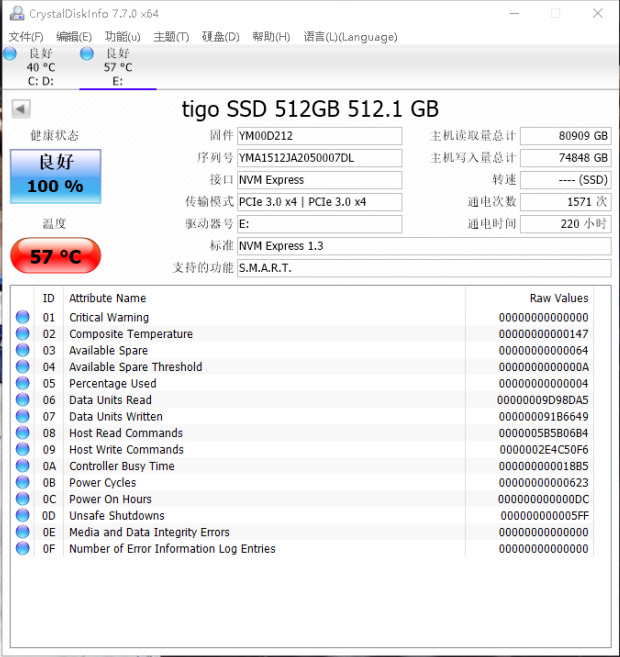Select the C: D: disk status orb
The height and width of the screenshot is (657, 620).
click(10, 54)
